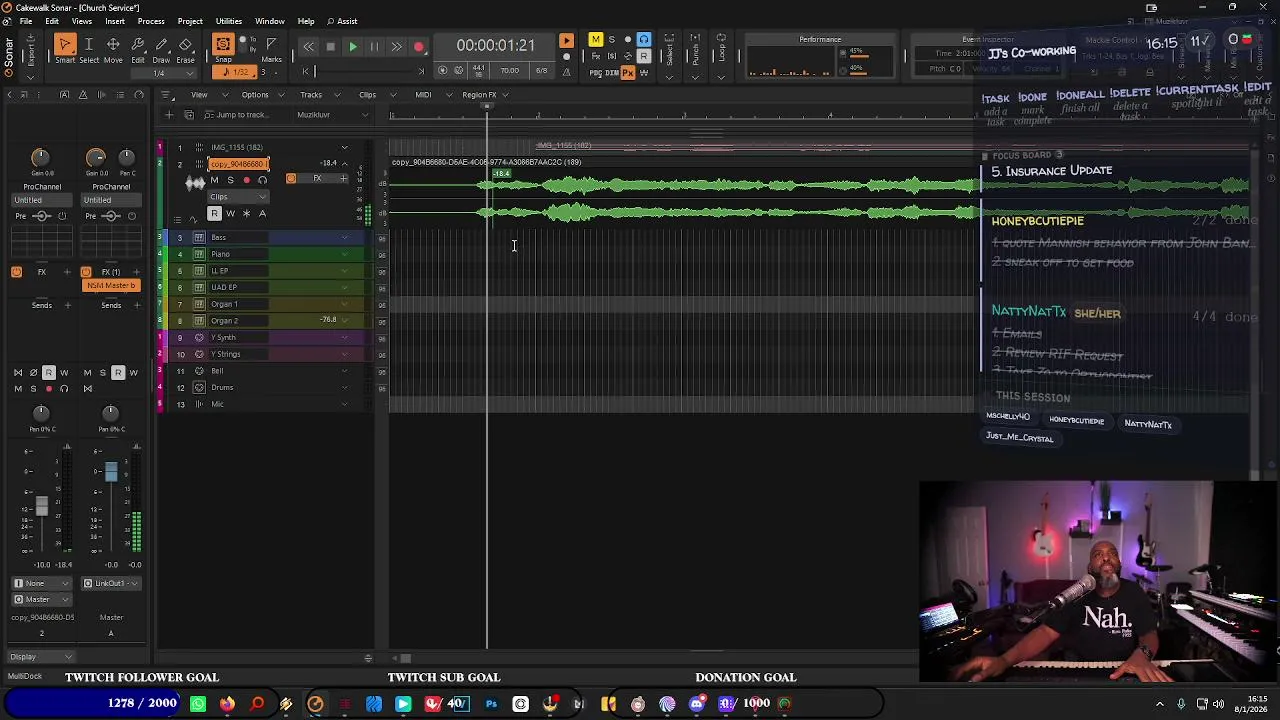Stop playback
Screen dimensions: 1280x720
pos(330,47)
